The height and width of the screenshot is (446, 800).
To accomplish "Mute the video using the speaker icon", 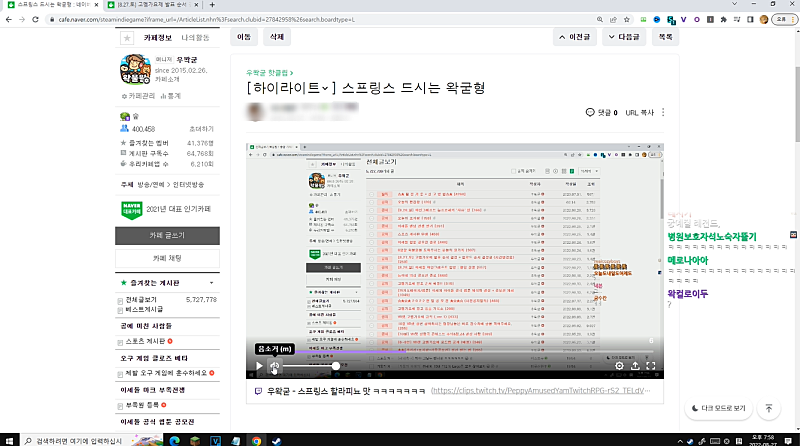I will (x=277, y=367).
